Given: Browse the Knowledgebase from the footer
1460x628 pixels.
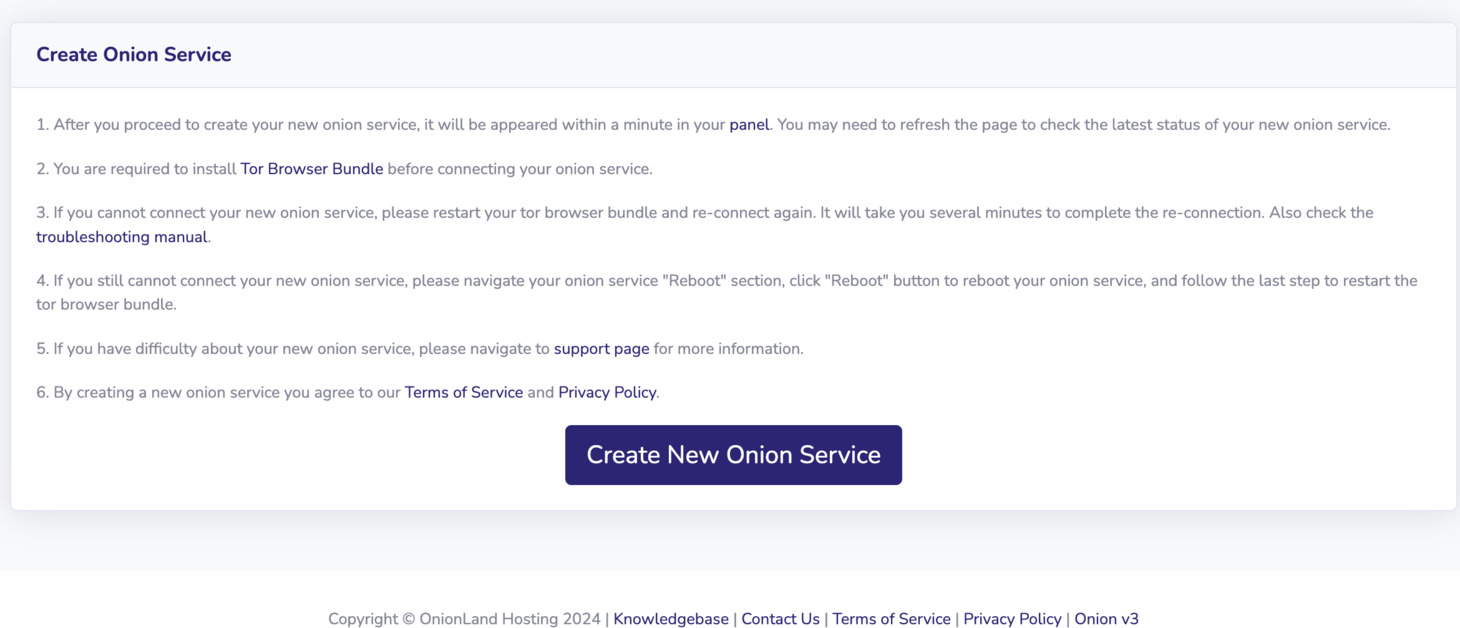Looking at the screenshot, I should coord(670,618).
